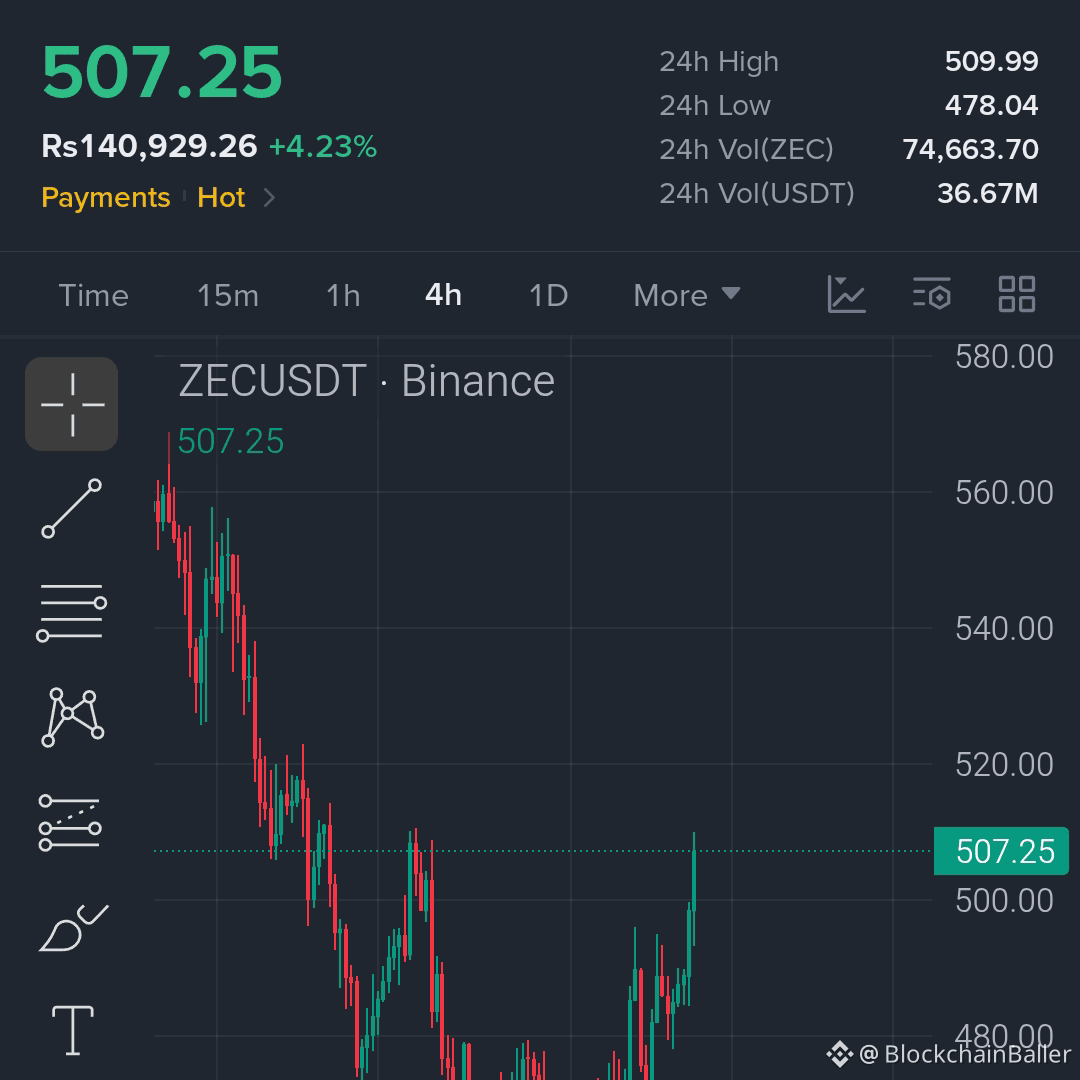Click the 507.25 price axis label

pos(1001,851)
